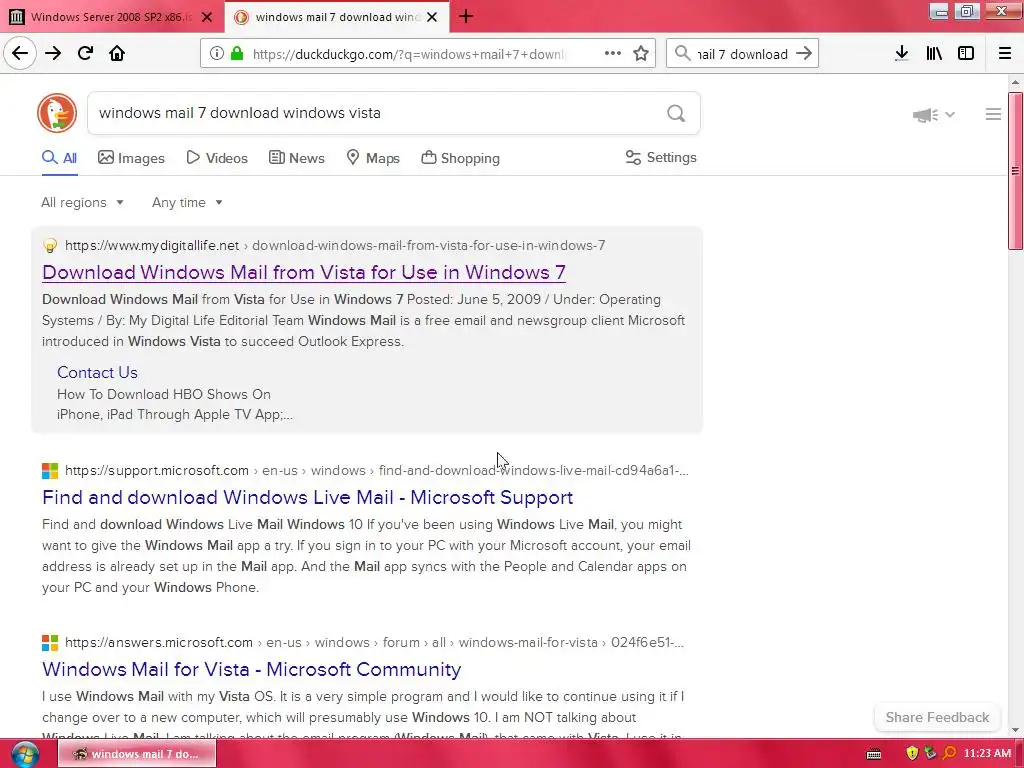Open Download Windows Mail from Vista link

coord(304,272)
